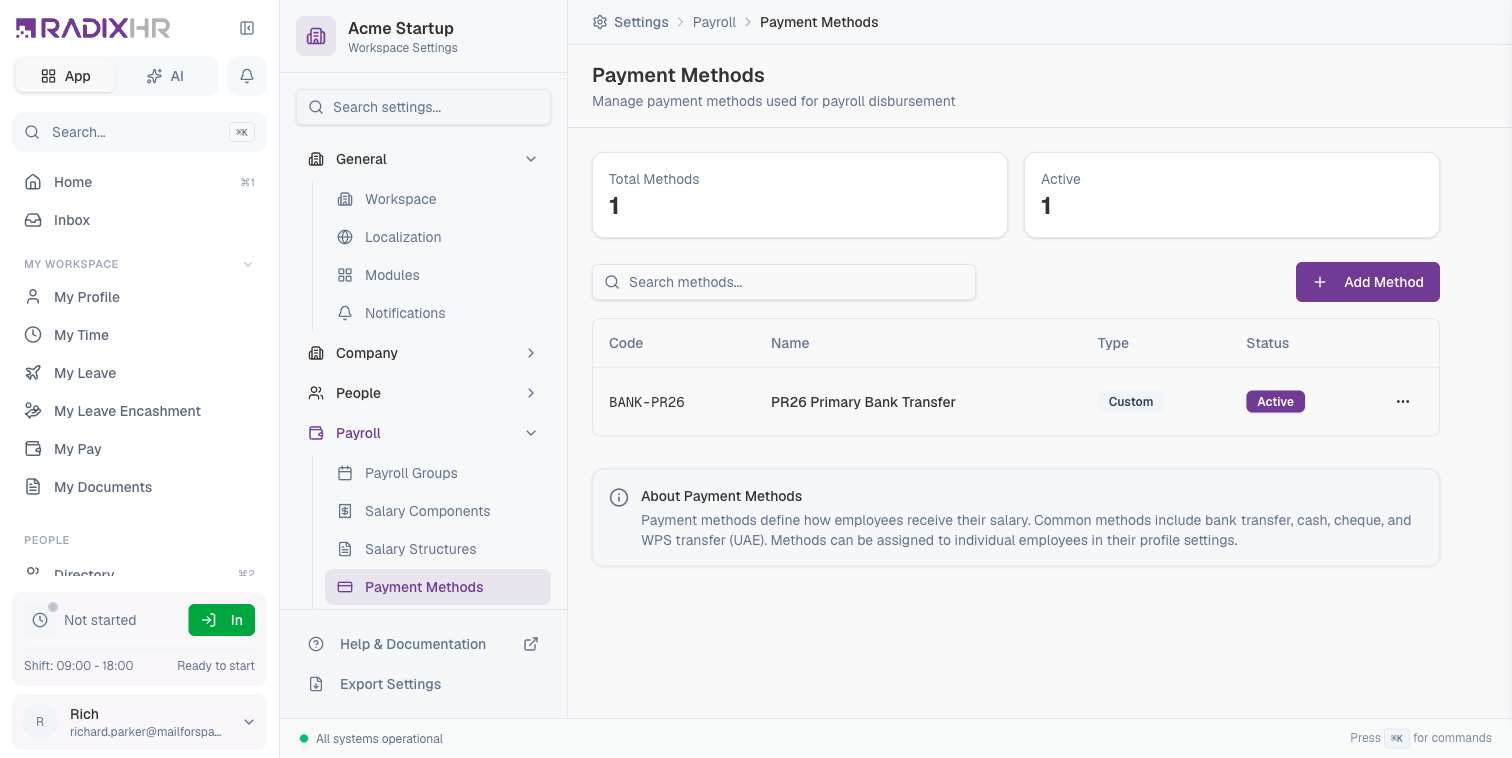This screenshot has width=1512, height=758.
Task: Click the BANK-PR26 code cell
Action: [x=647, y=402]
